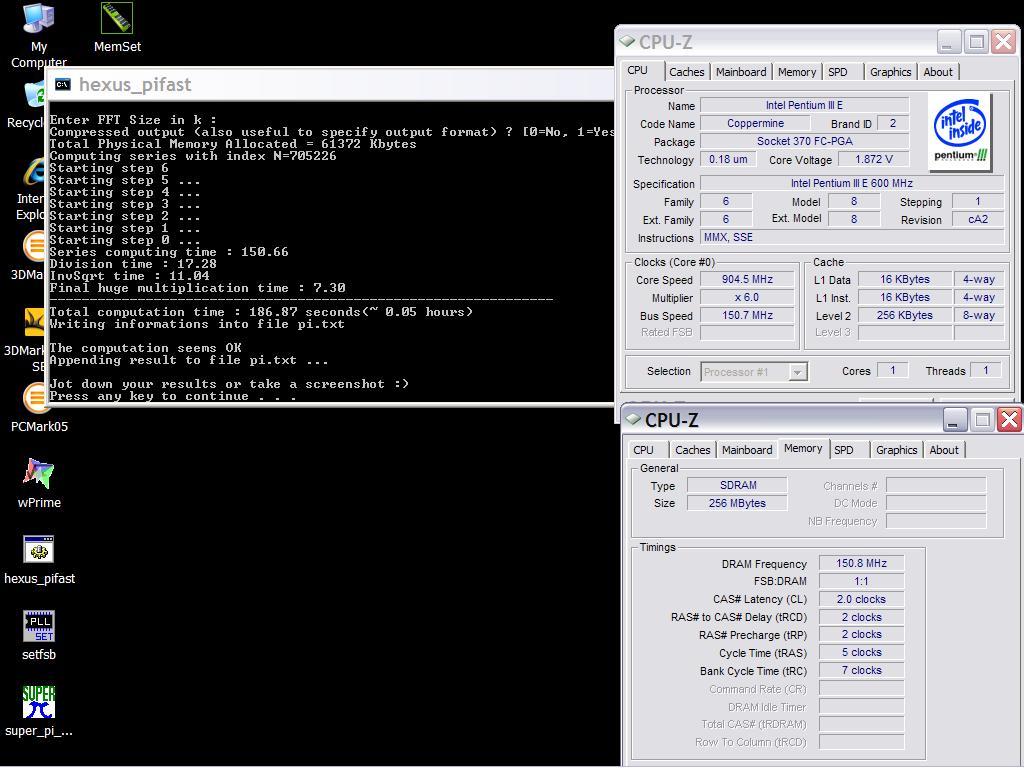Click the Technology value '0.18 um'
This screenshot has width=1024, height=768.
728,159
